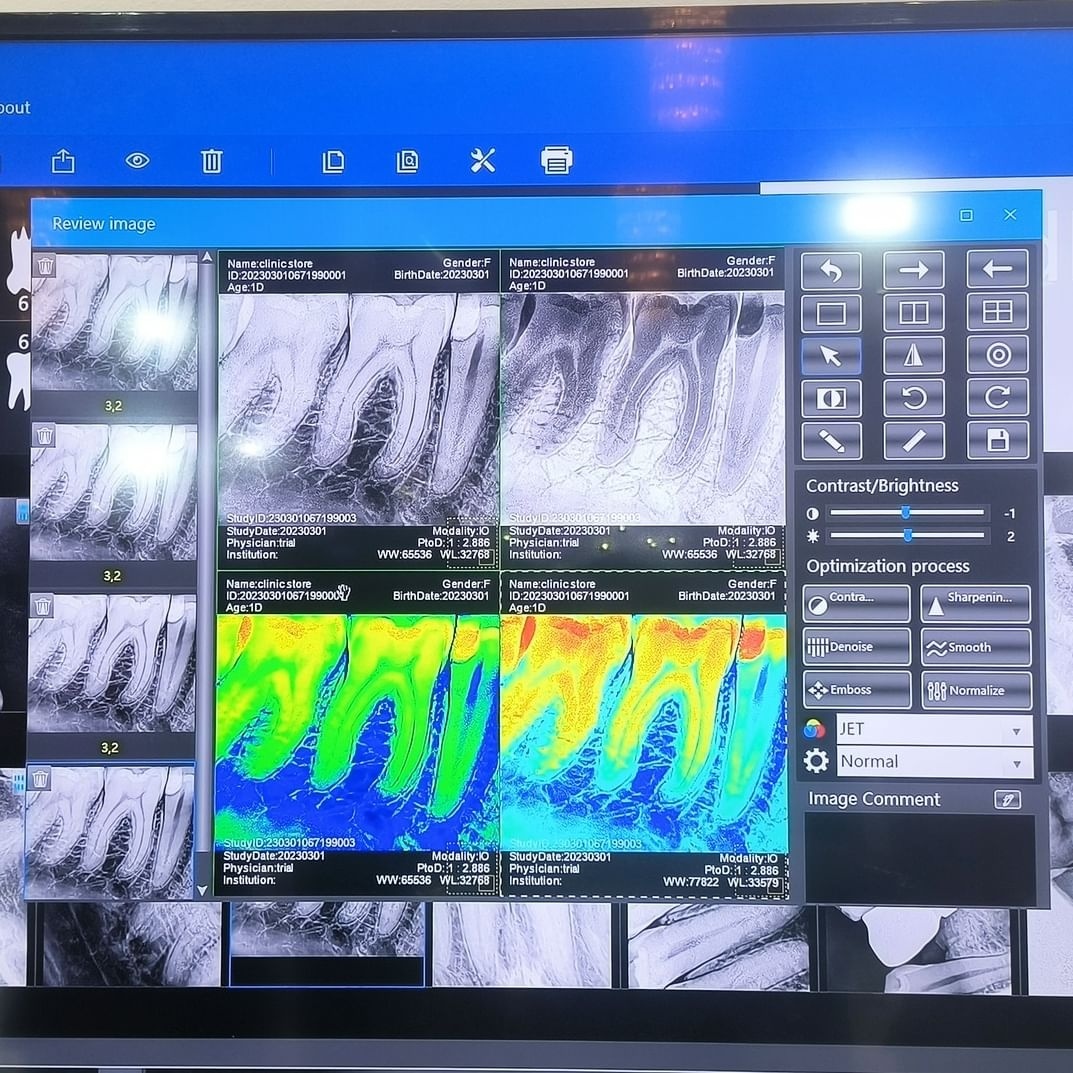
Task: Close the Review image dialog
Action: (1010, 215)
